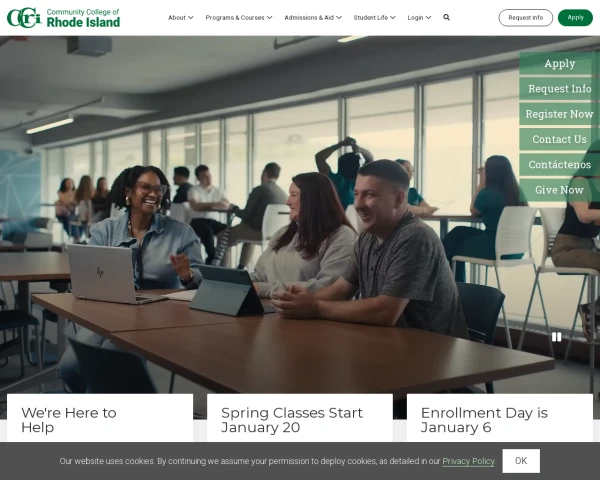Open the Login menu

(419, 17)
